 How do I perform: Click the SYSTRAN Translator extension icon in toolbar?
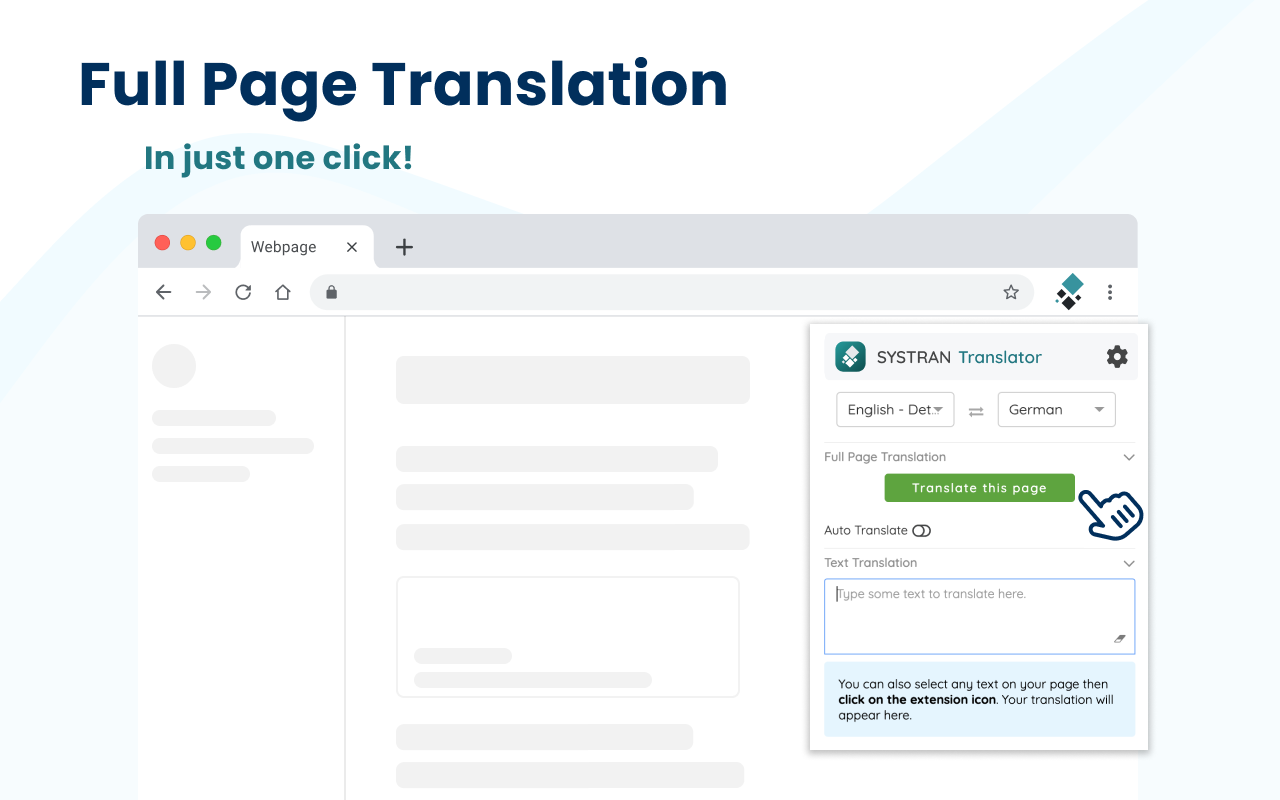[1068, 291]
